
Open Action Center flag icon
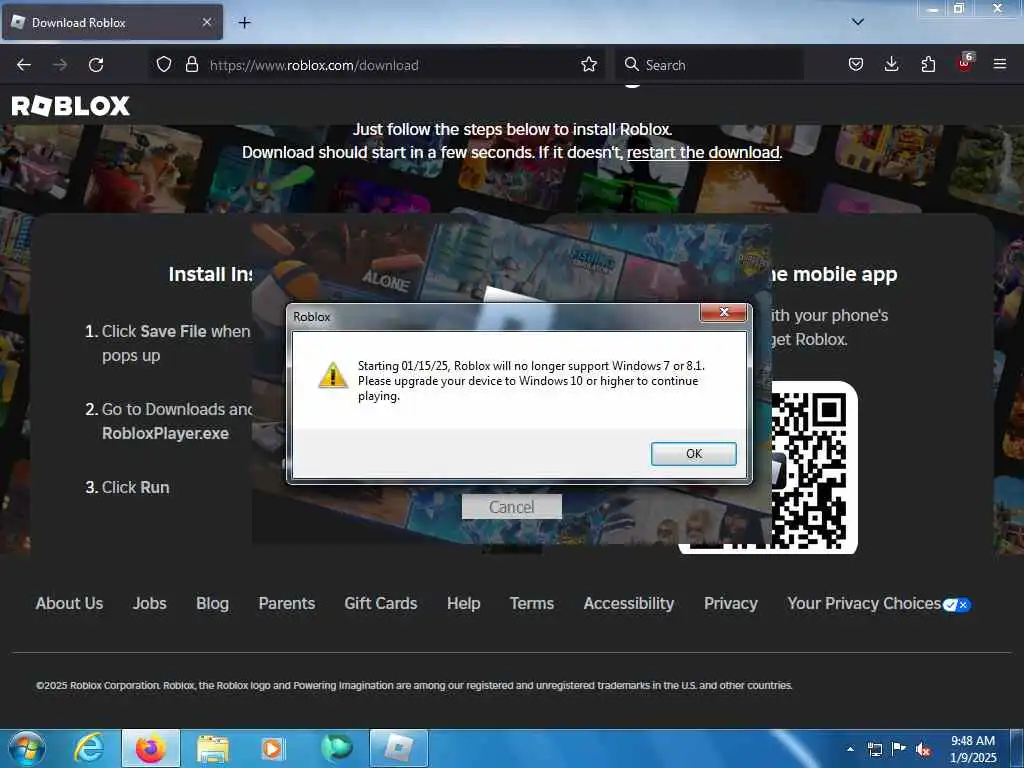(x=899, y=749)
